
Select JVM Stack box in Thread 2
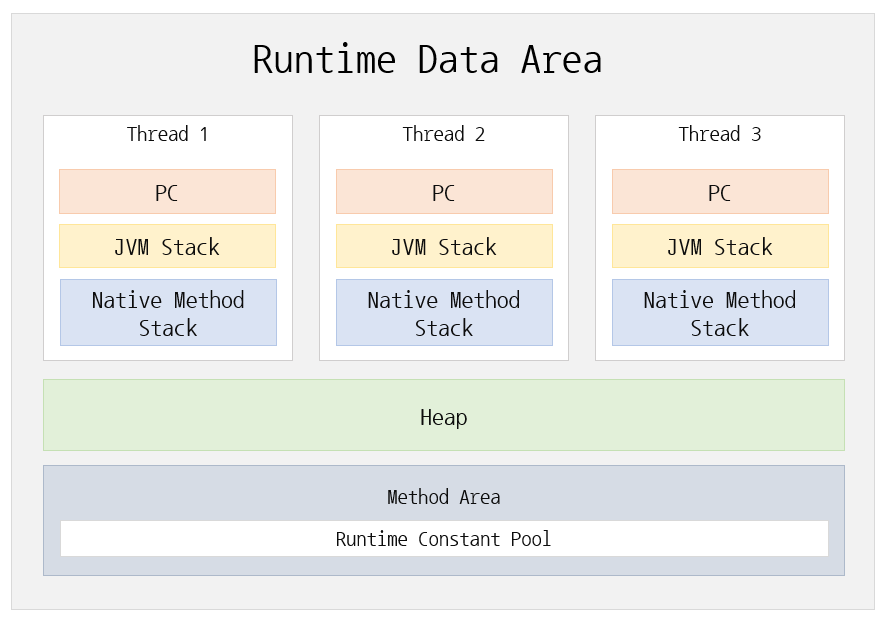coord(444,246)
